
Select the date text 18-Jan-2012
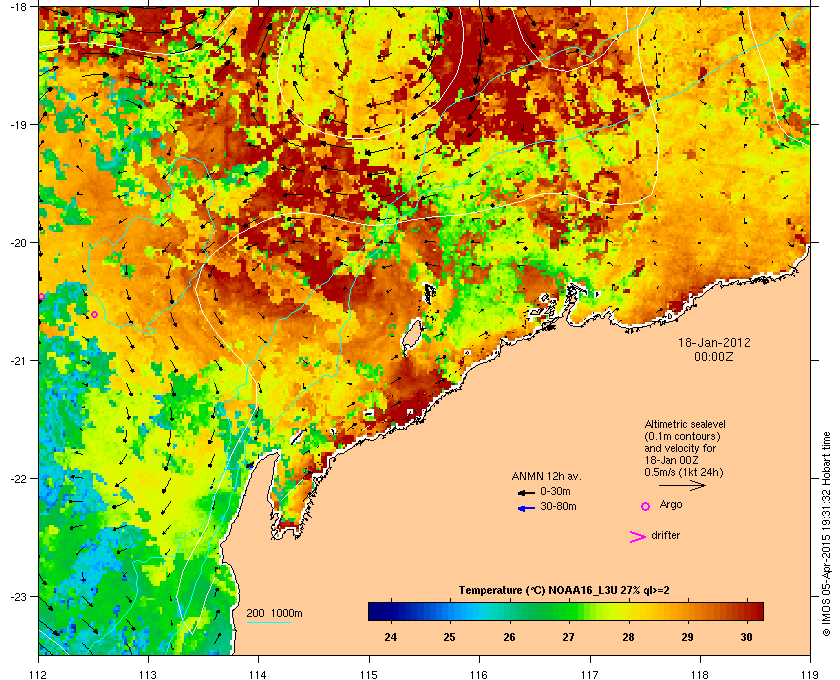pyautogui.click(x=714, y=343)
